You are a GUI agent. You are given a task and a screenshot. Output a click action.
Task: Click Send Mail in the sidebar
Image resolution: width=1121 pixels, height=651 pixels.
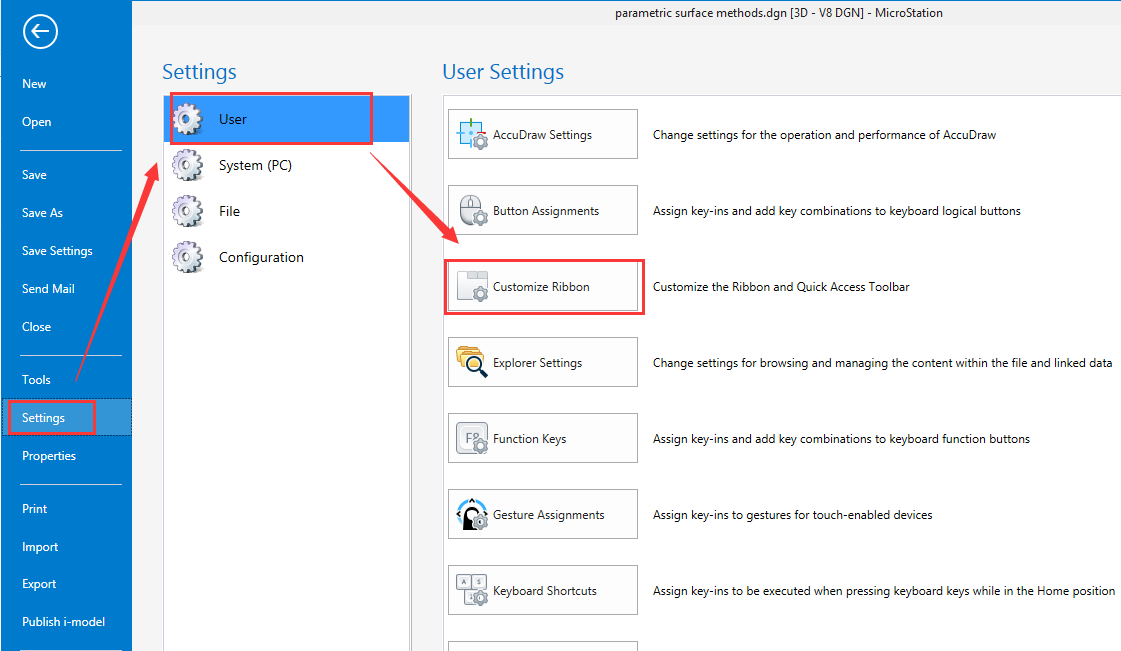[x=48, y=289]
